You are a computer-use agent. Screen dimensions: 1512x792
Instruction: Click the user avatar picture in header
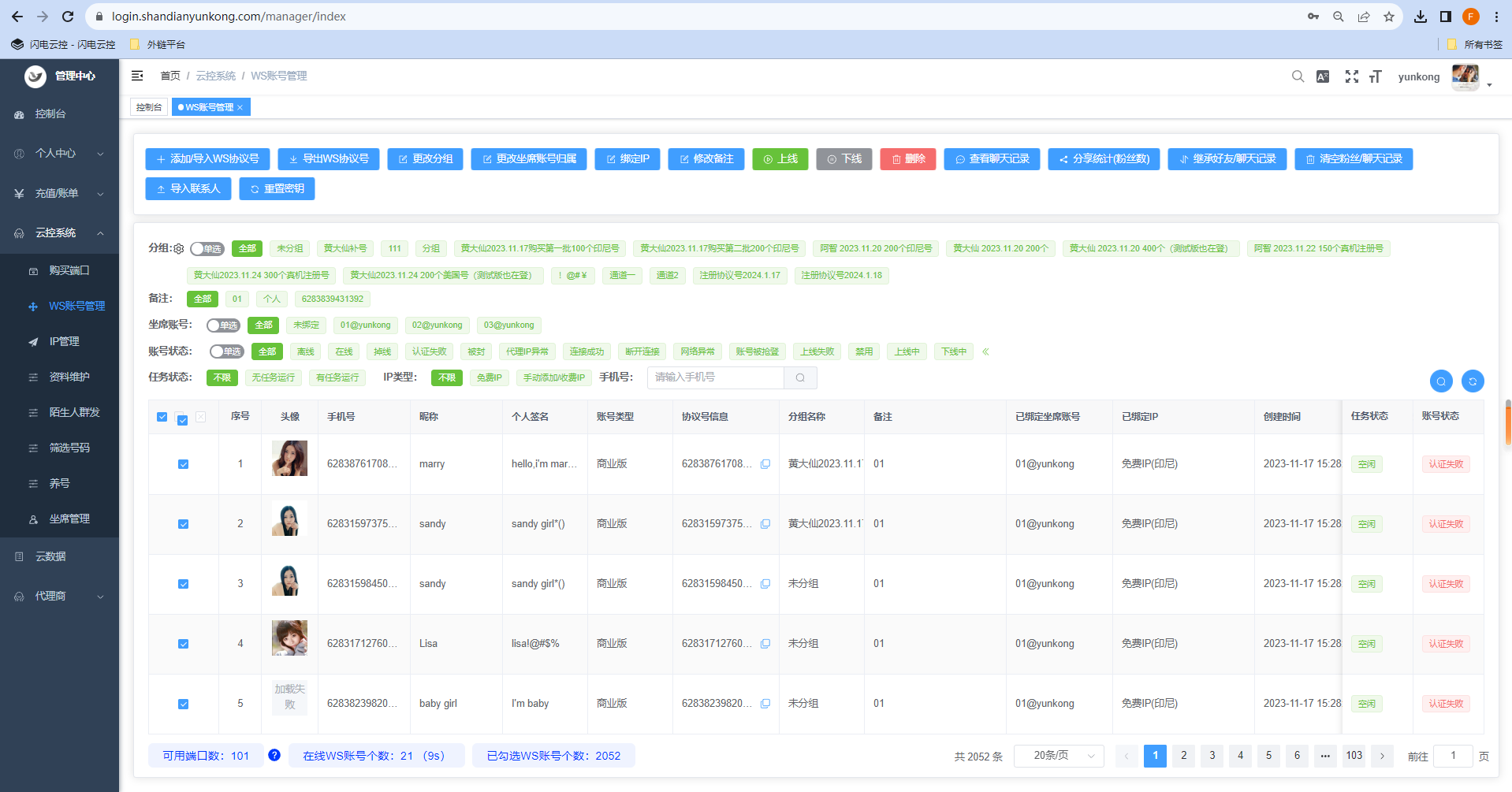1465,76
